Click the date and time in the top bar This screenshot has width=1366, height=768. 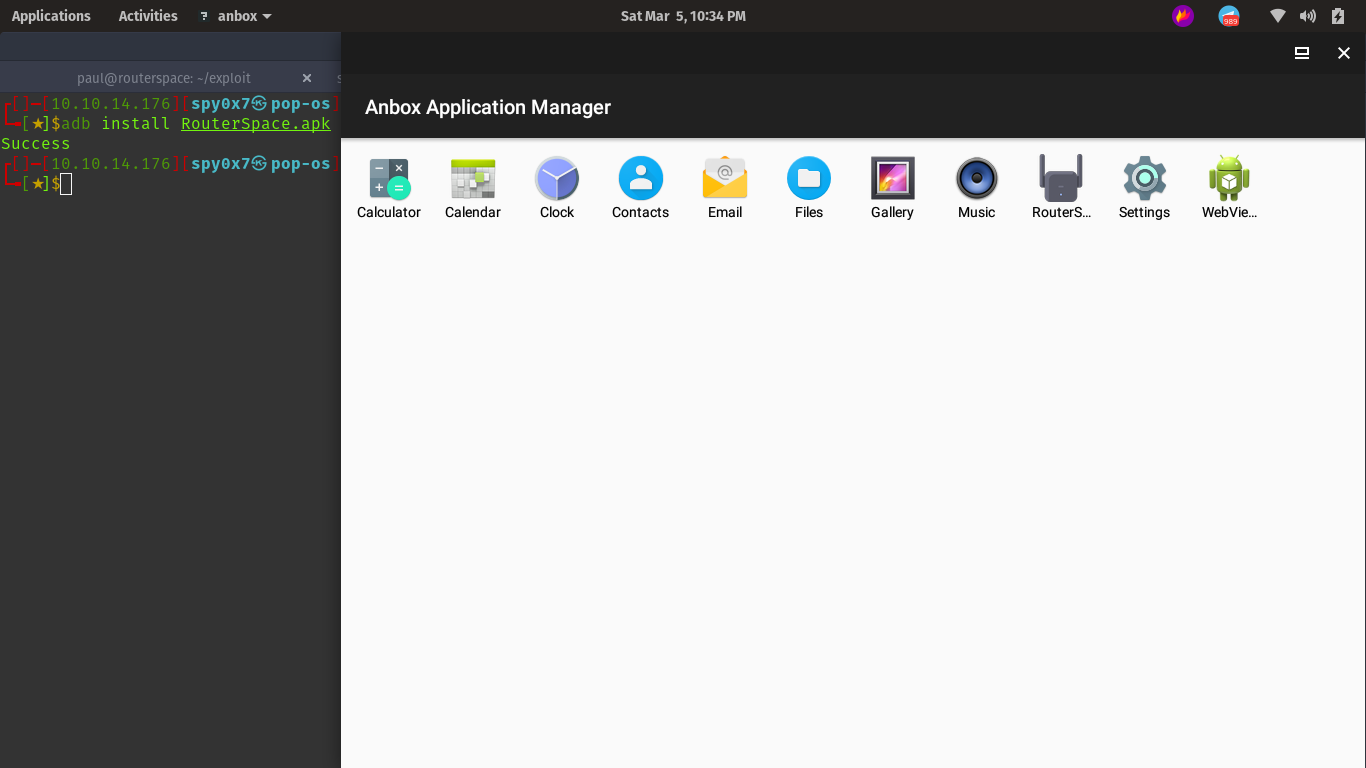click(683, 15)
